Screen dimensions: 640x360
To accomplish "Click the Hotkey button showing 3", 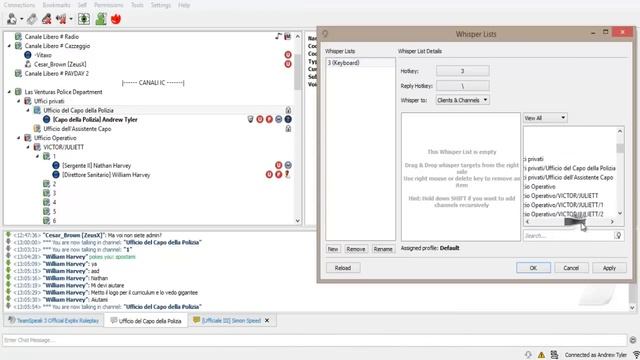I will click(x=462, y=71).
